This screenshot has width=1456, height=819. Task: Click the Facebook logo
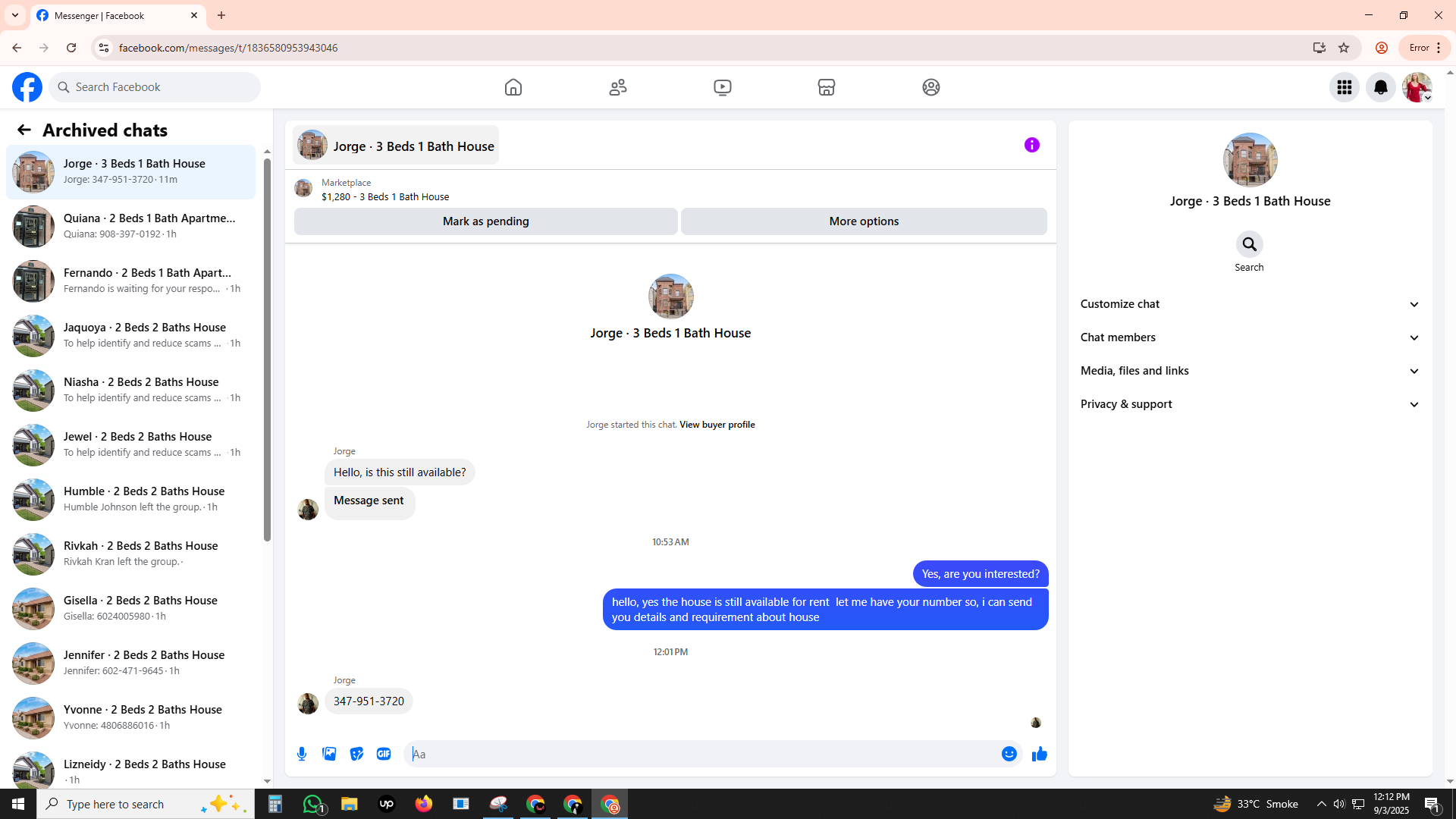[x=27, y=87]
